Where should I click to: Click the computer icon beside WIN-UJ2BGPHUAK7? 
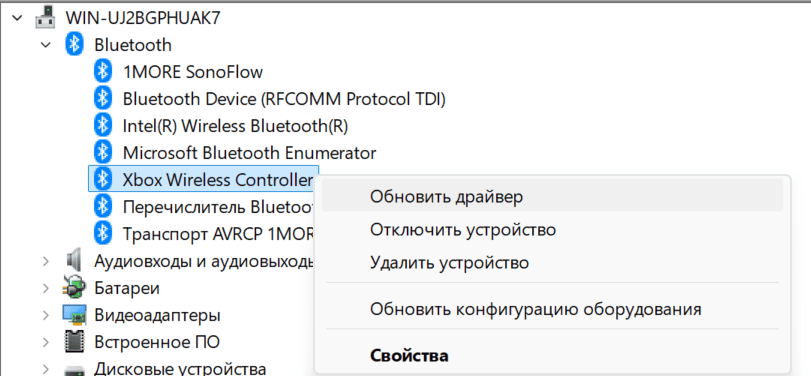pyautogui.click(x=46, y=18)
